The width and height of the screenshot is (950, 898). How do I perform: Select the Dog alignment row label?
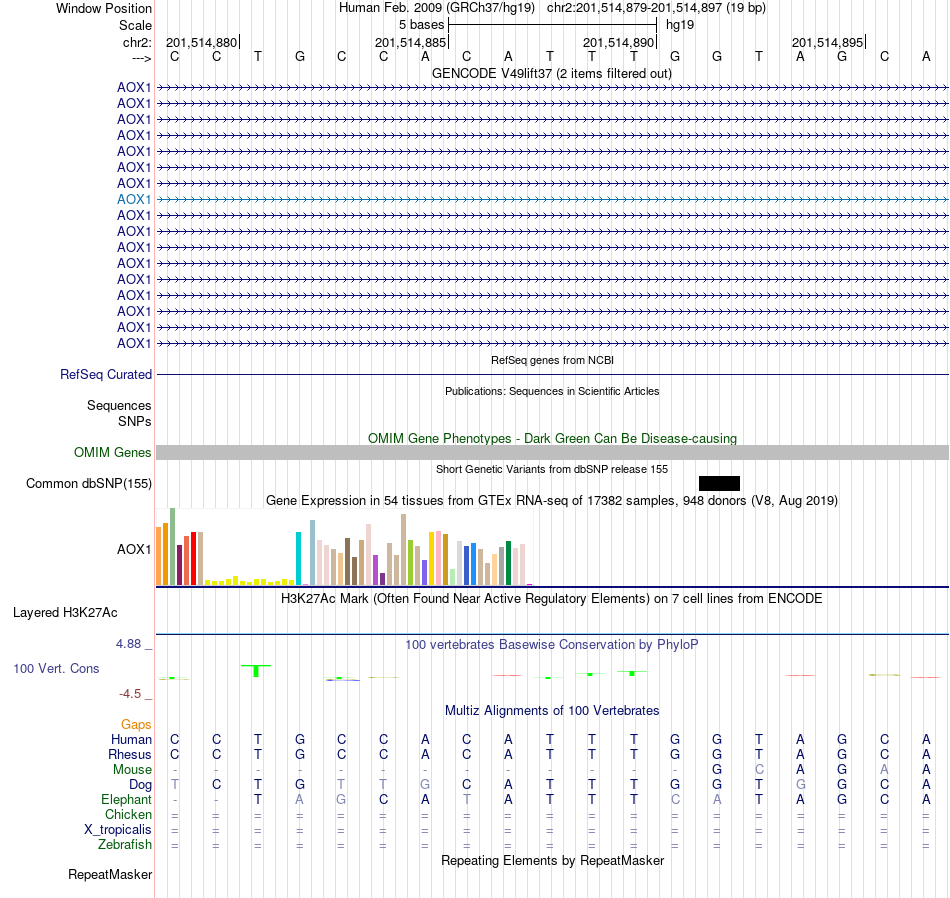tap(140, 785)
